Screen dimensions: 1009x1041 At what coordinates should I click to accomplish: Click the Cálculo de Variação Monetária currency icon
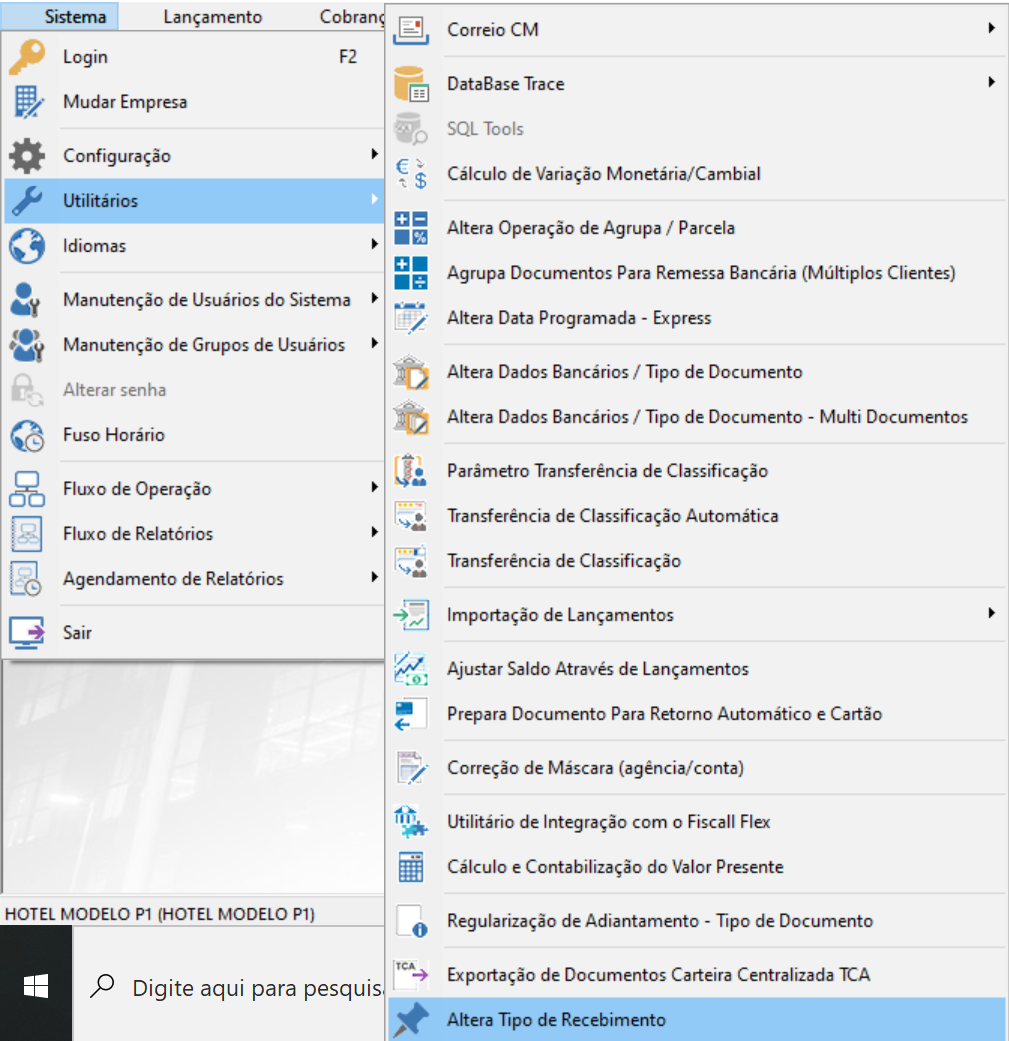coord(411,174)
